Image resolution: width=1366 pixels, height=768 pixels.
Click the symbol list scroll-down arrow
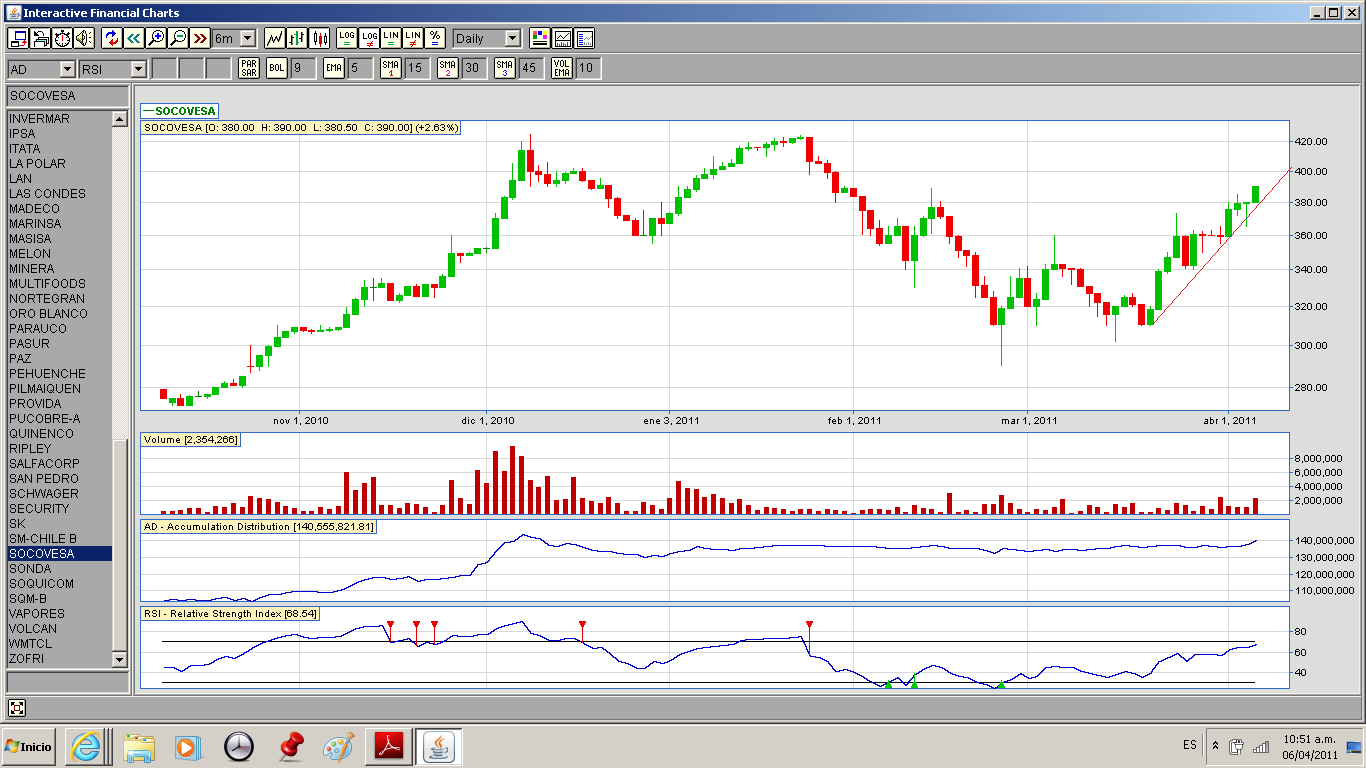tap(120, 660)
